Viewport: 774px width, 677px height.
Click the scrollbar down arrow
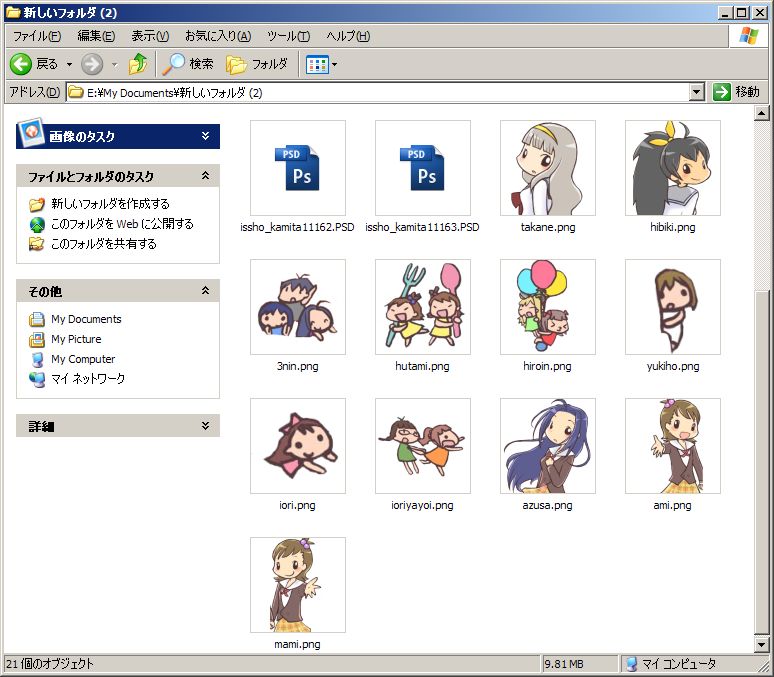(761, 644)
